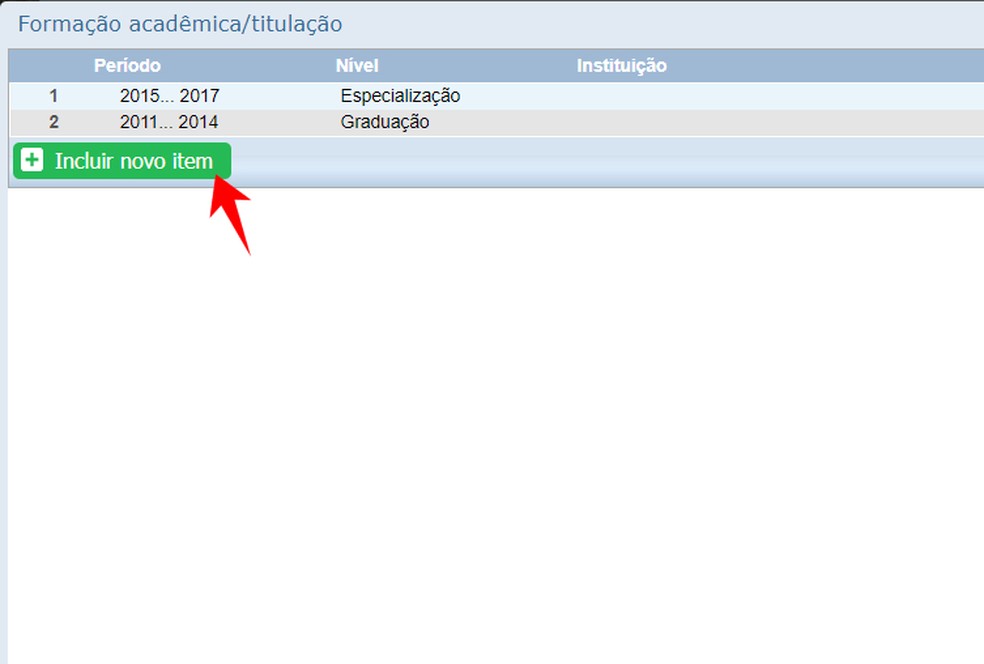The image size is (984, 664).
Task: Click the green plus icon
Action: (x=32, y=160)
